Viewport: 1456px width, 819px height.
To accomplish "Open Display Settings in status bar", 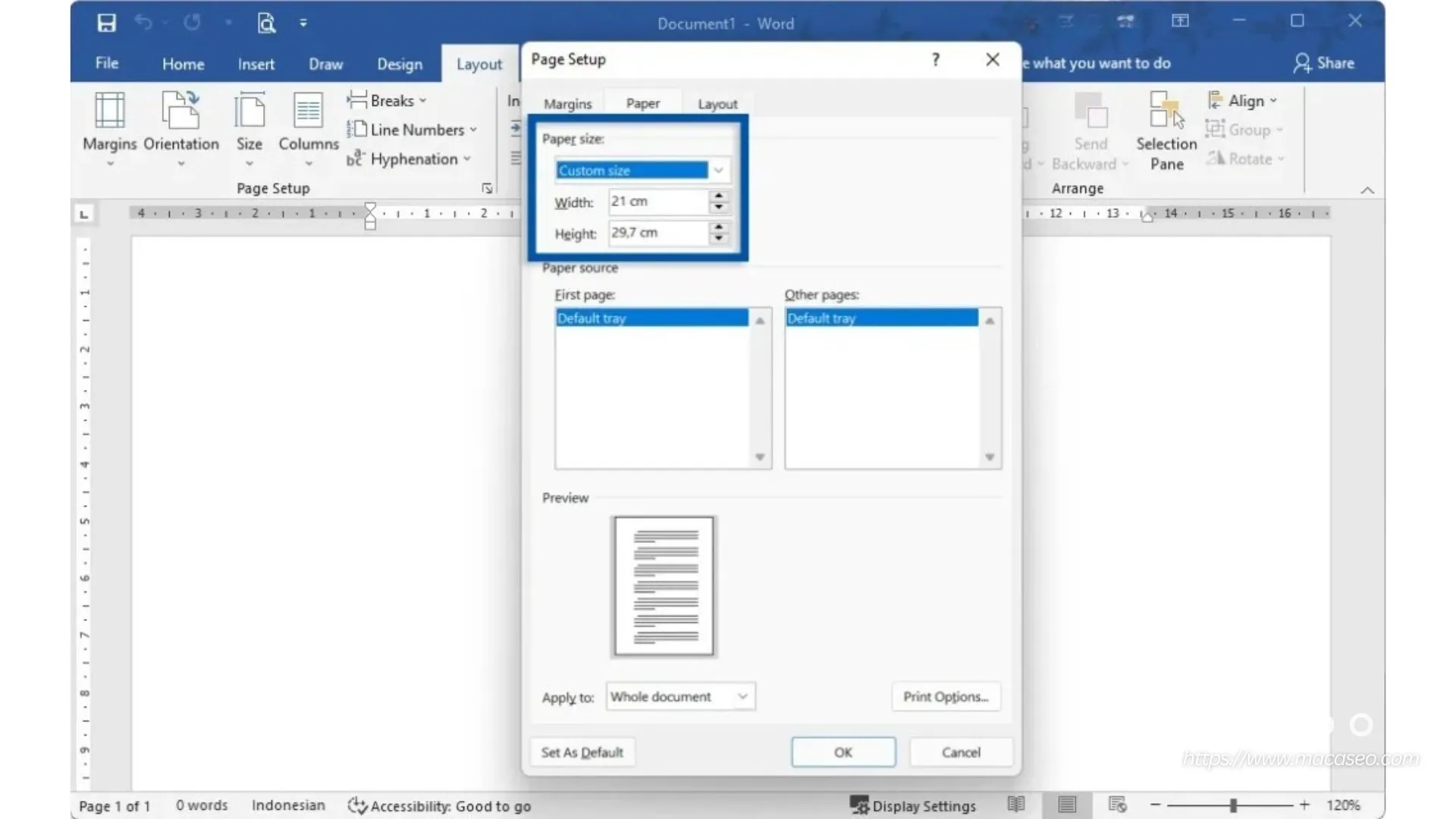I will click(x=913, y=805).
